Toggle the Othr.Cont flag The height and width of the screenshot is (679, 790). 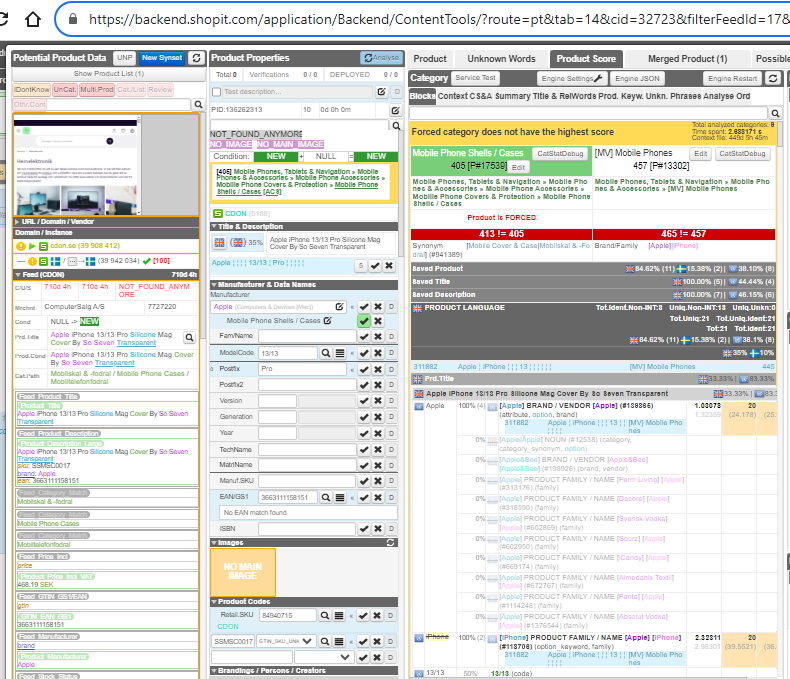tap(29, 104)
